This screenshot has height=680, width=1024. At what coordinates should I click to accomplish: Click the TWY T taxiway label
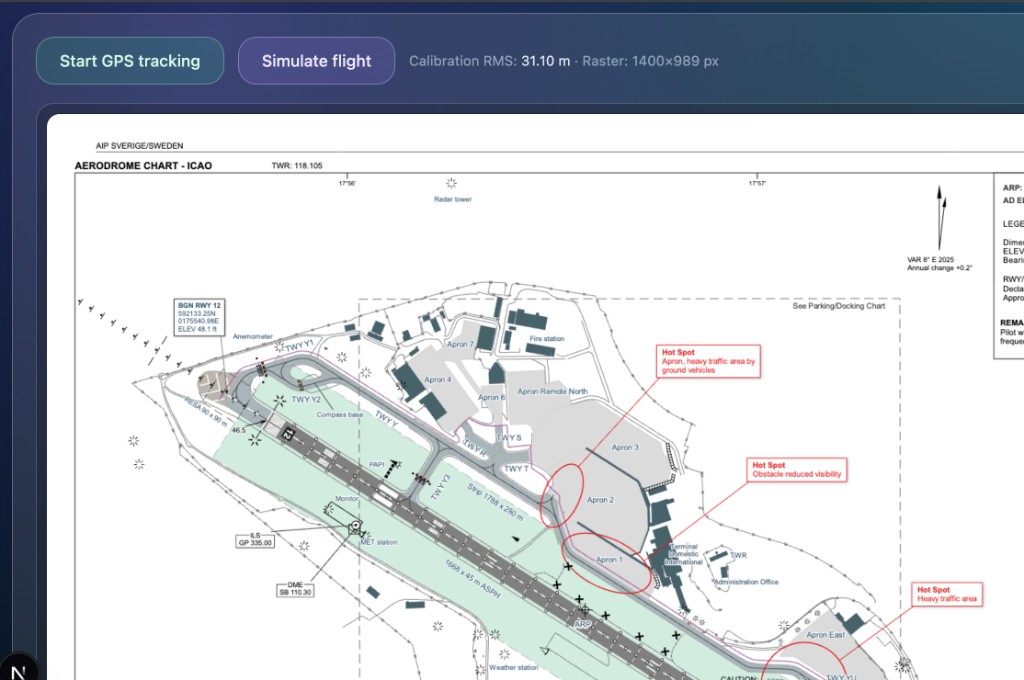pyautogui.click(x=516, y=468)
